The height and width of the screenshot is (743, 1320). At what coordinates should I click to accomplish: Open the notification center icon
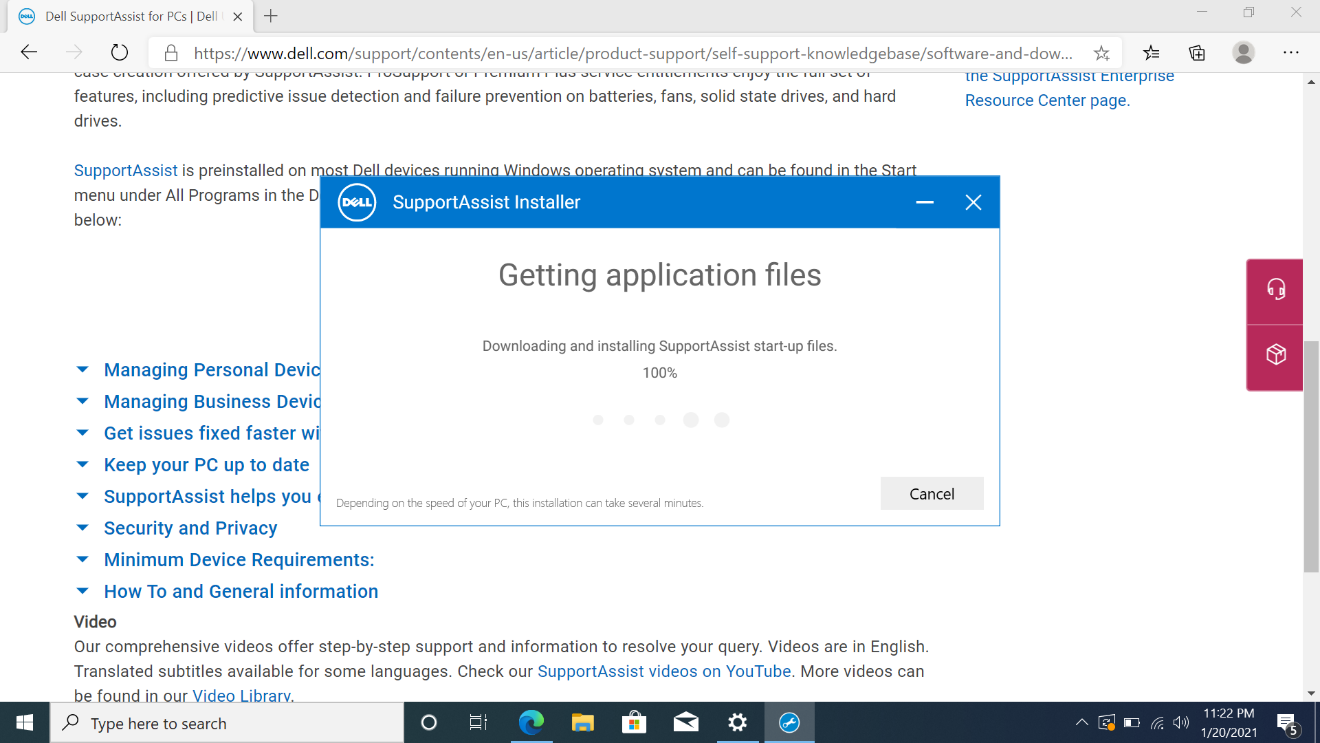(x=1287, y=722)
